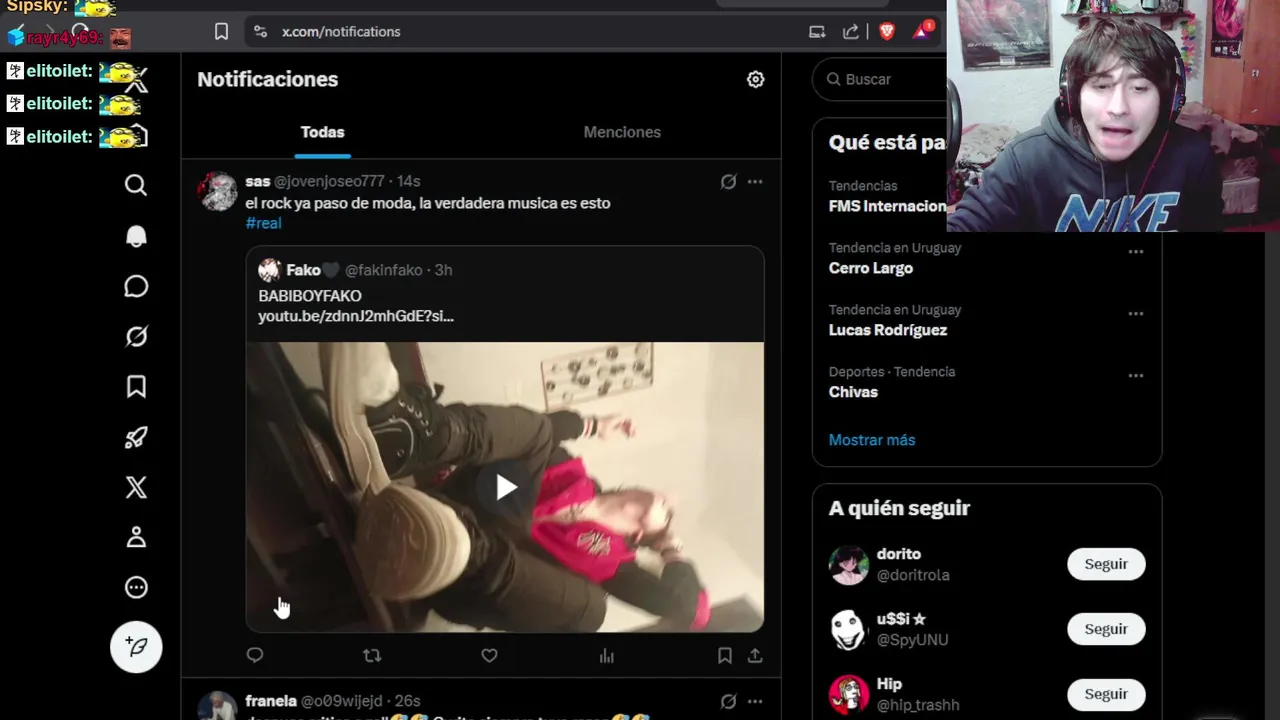Image resolution: width=1280 pixels, height=720 pixels.
Task: Open Messages via the chat bubble icon
Action: [x=136, y=287]
